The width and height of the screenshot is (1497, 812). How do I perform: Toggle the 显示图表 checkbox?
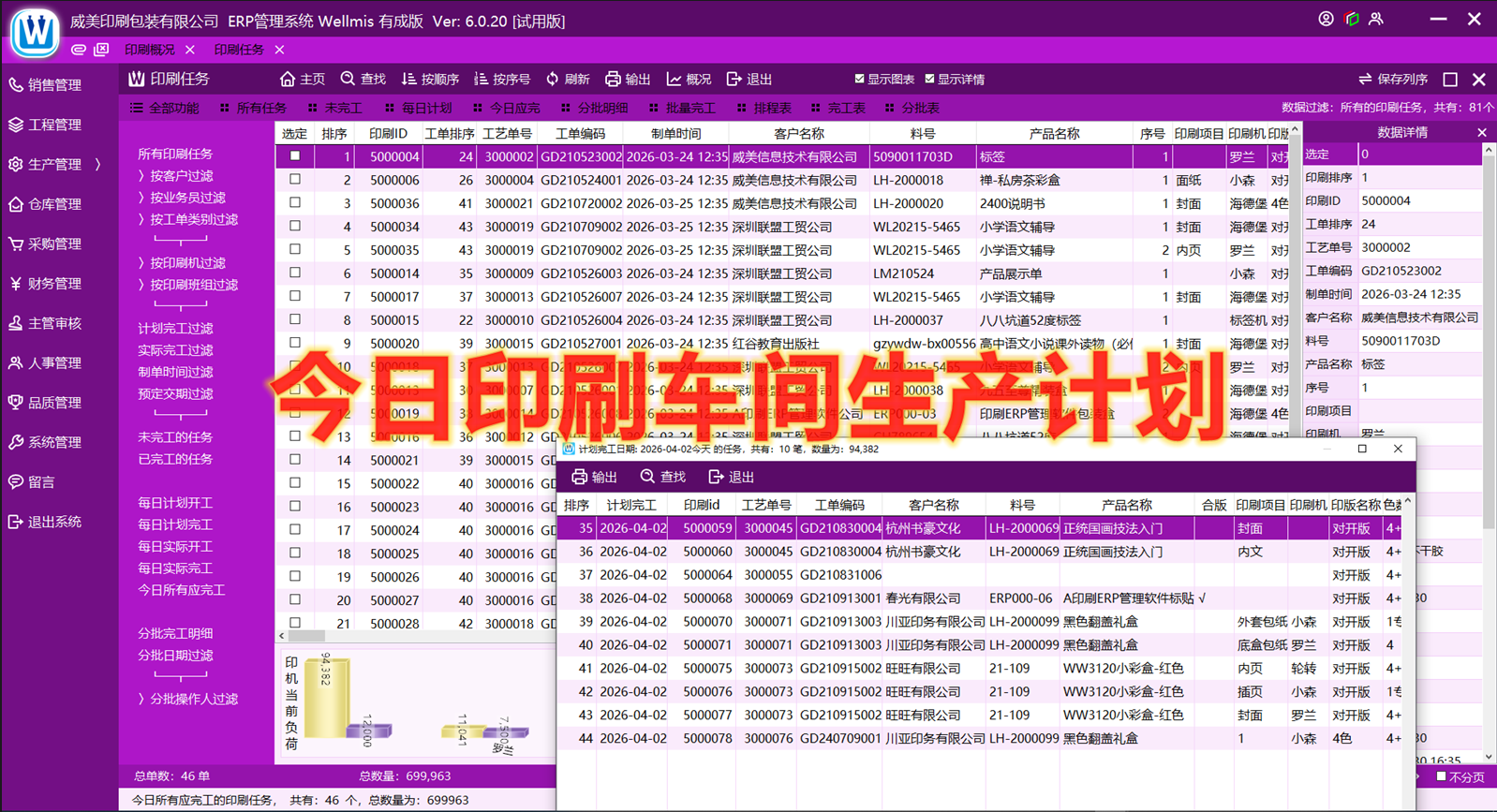(x=860, y=80)
